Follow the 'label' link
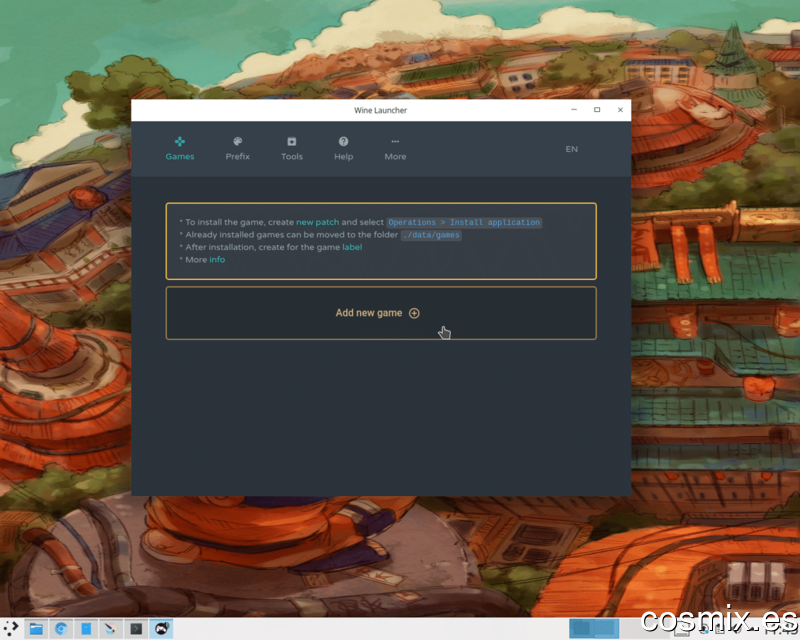The width and height of the screenshot is (800, 640). 352,247
